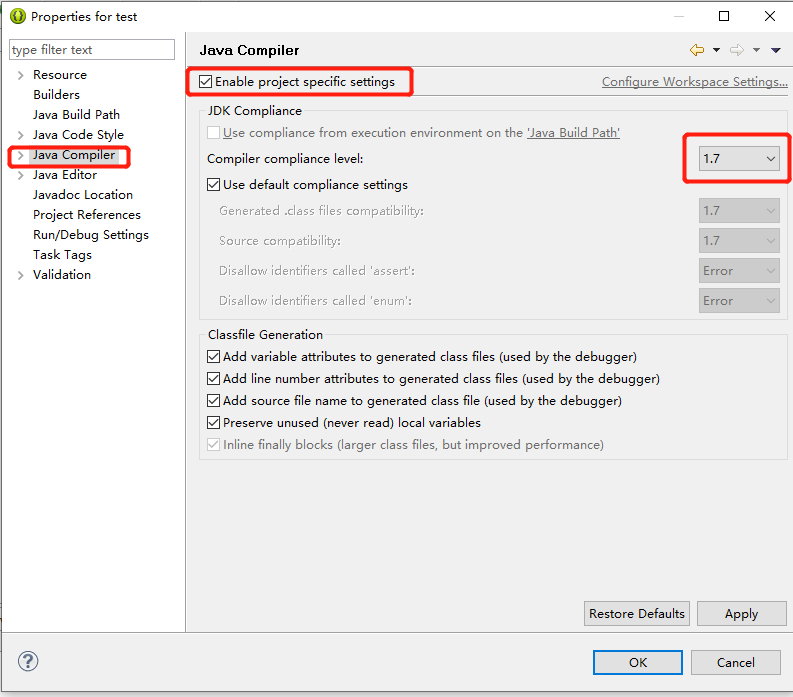Click the type filter text field
Image resolution: width=793 pixels, height=697 pixels.
tap(92, 50)
